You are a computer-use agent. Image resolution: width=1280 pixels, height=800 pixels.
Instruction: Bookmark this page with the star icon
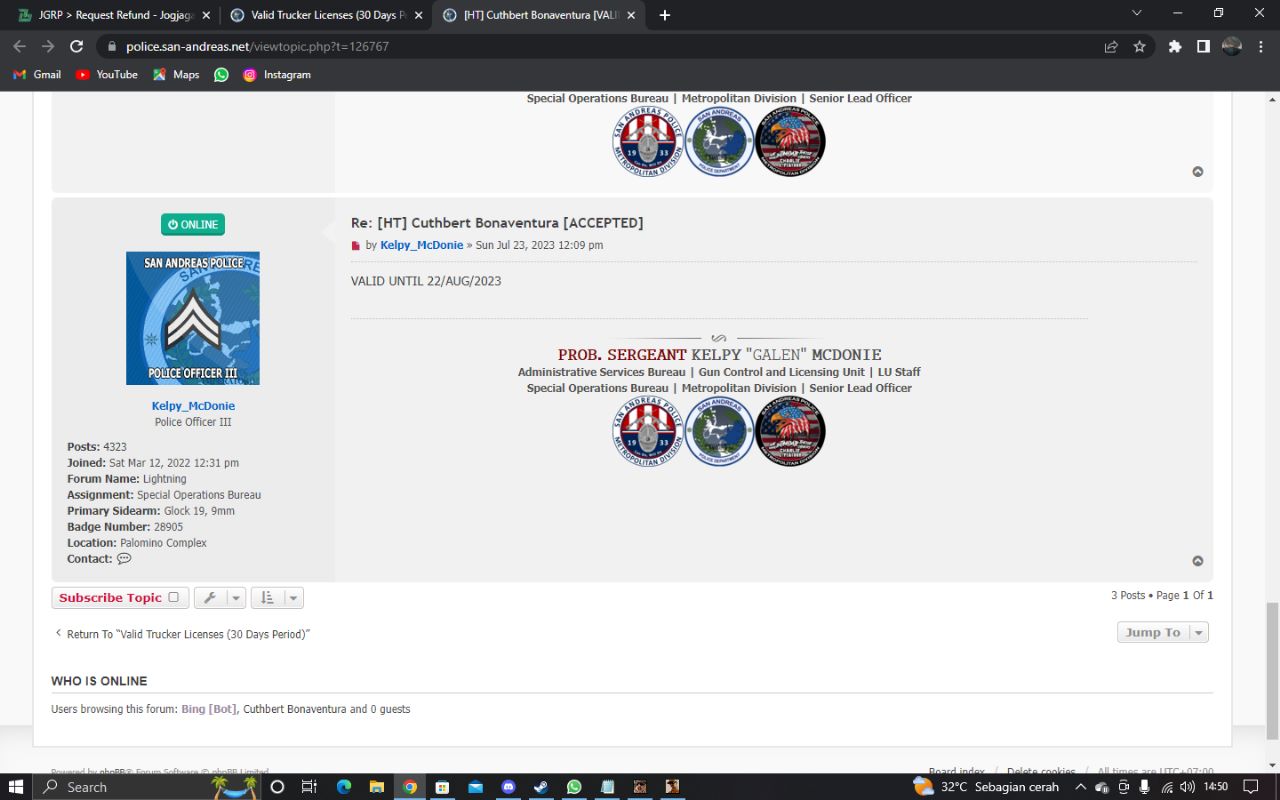1139,46
